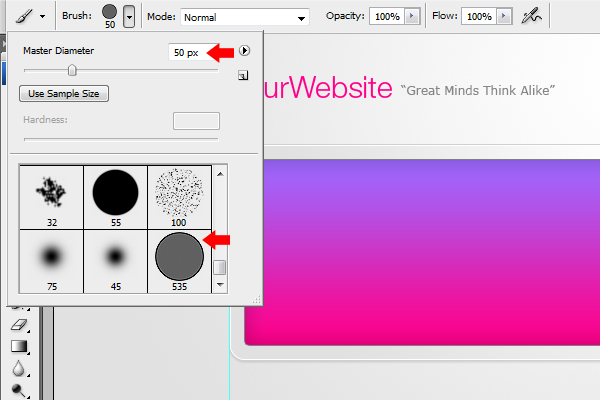This screenshot has width=600, height=400.
Task: Select the Eraser tool
Action: tap(19, 325)
